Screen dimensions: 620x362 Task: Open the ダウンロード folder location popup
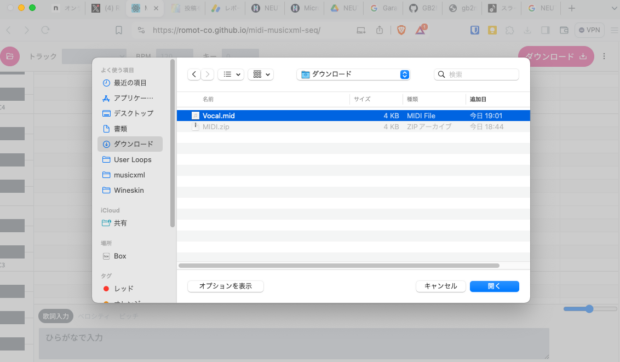click(353, 74)
